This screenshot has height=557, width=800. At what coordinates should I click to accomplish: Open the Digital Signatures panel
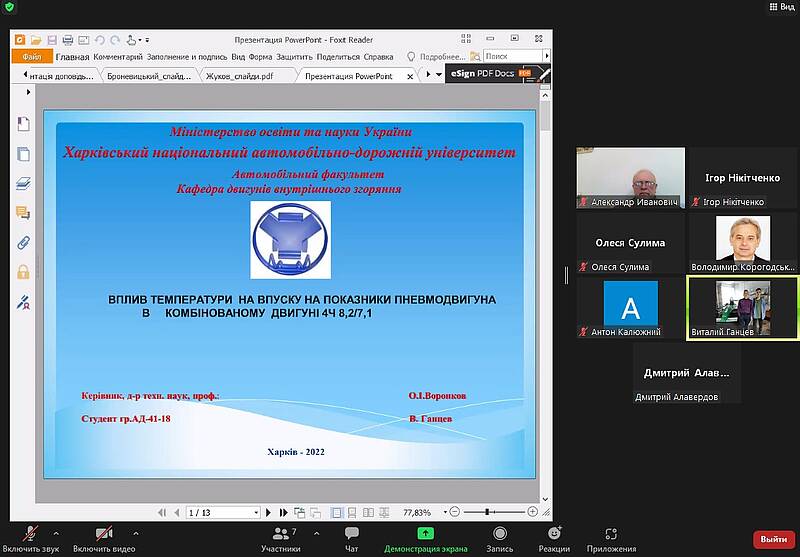[x=23, y=301]
